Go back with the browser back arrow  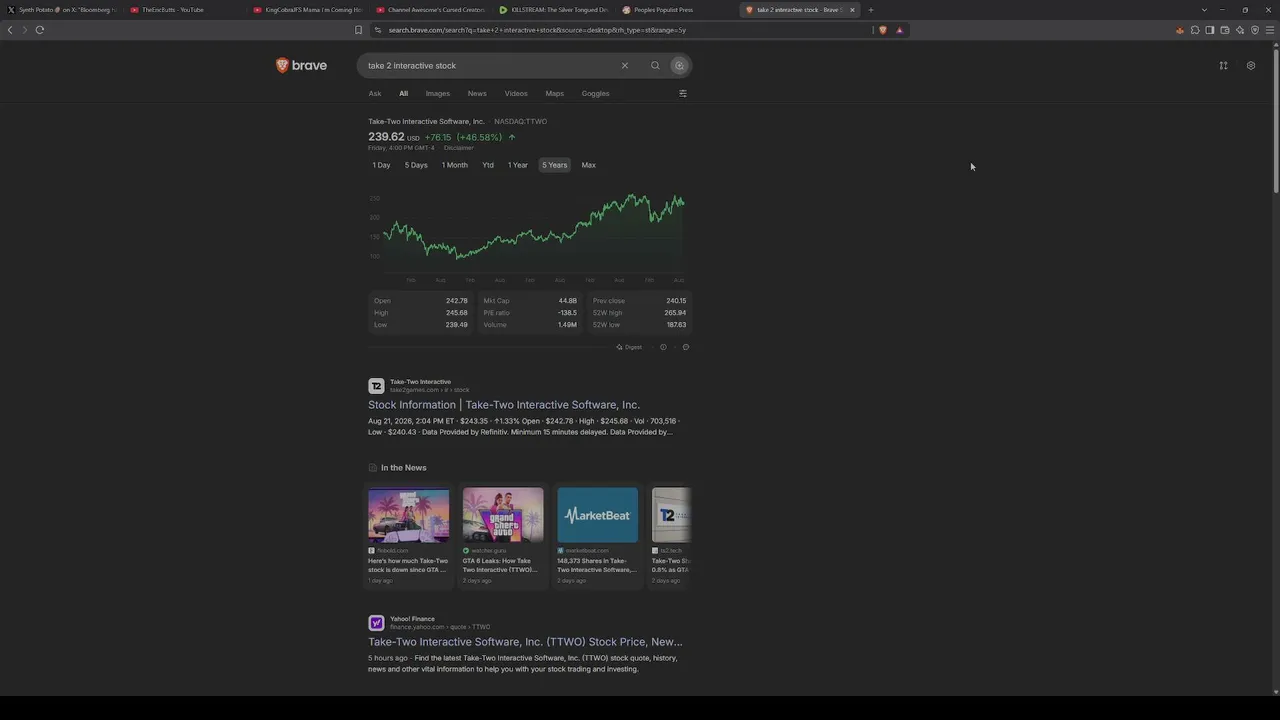[10, 30]
